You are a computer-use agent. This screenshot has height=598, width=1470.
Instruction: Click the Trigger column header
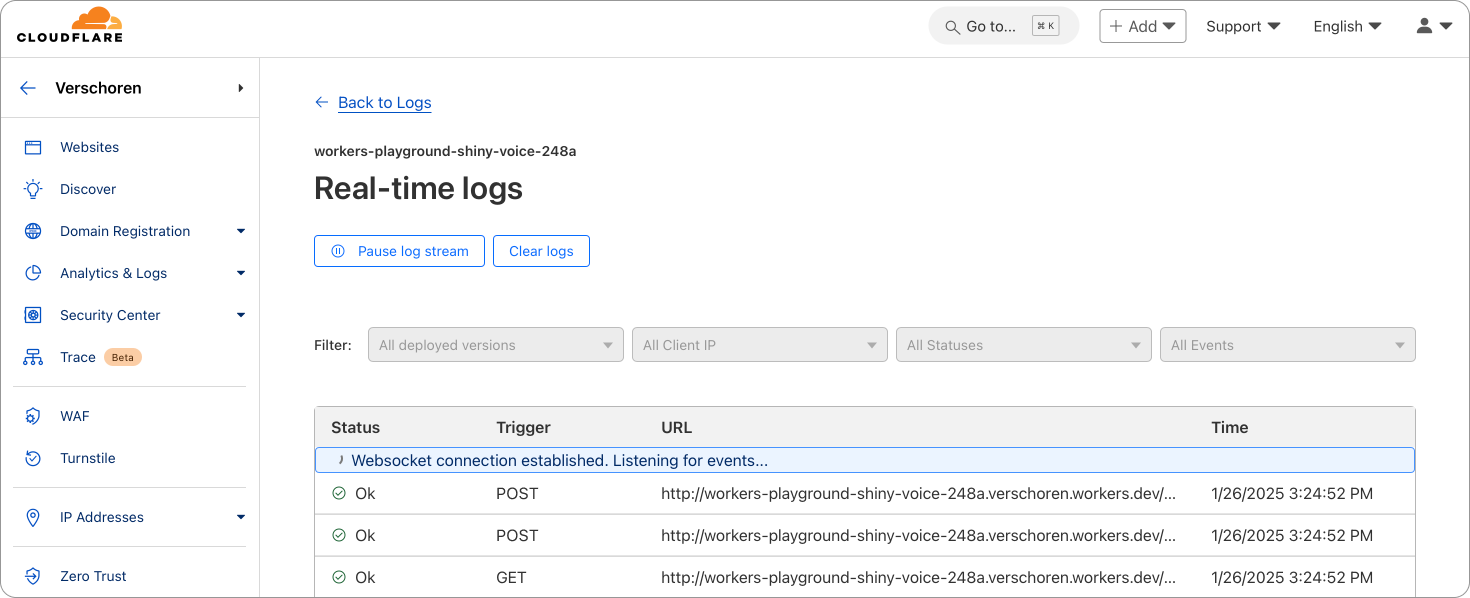523,427
